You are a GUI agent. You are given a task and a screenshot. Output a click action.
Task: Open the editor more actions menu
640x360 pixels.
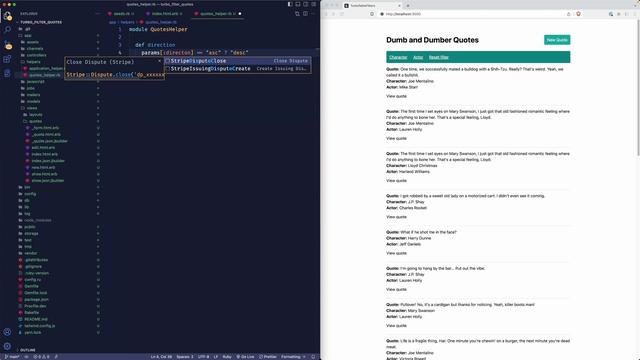(313, 13)
